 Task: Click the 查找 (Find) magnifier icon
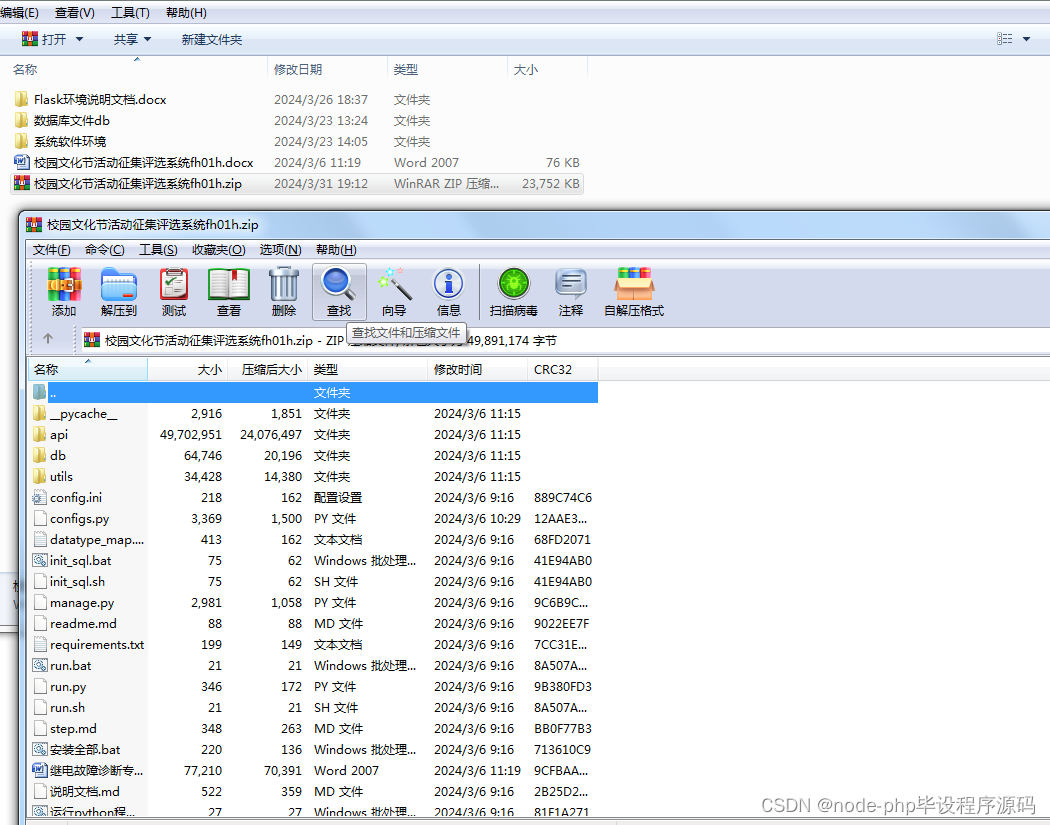point(339,290)
